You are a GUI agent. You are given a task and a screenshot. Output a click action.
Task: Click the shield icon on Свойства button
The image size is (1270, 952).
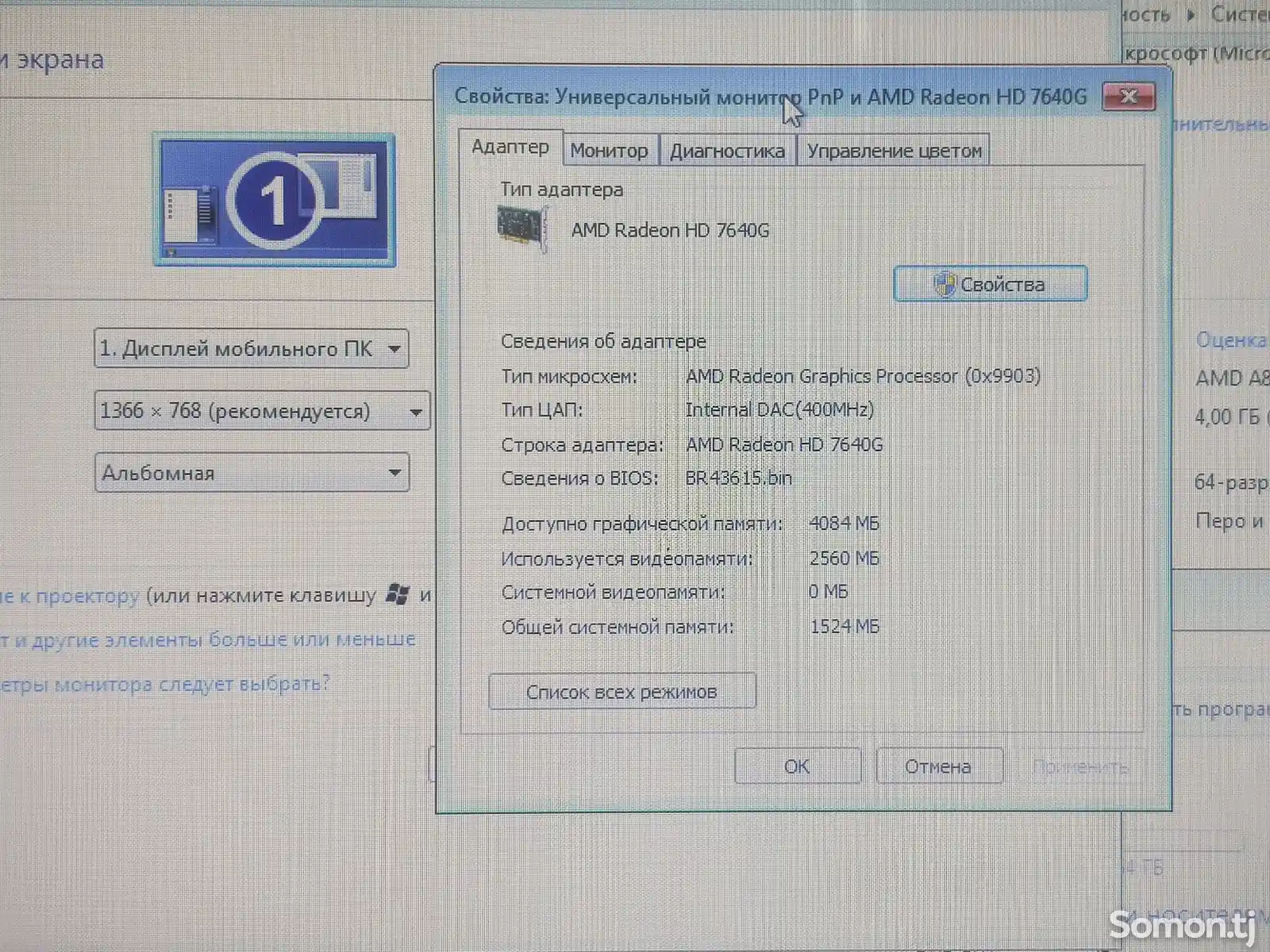point(945,284)
